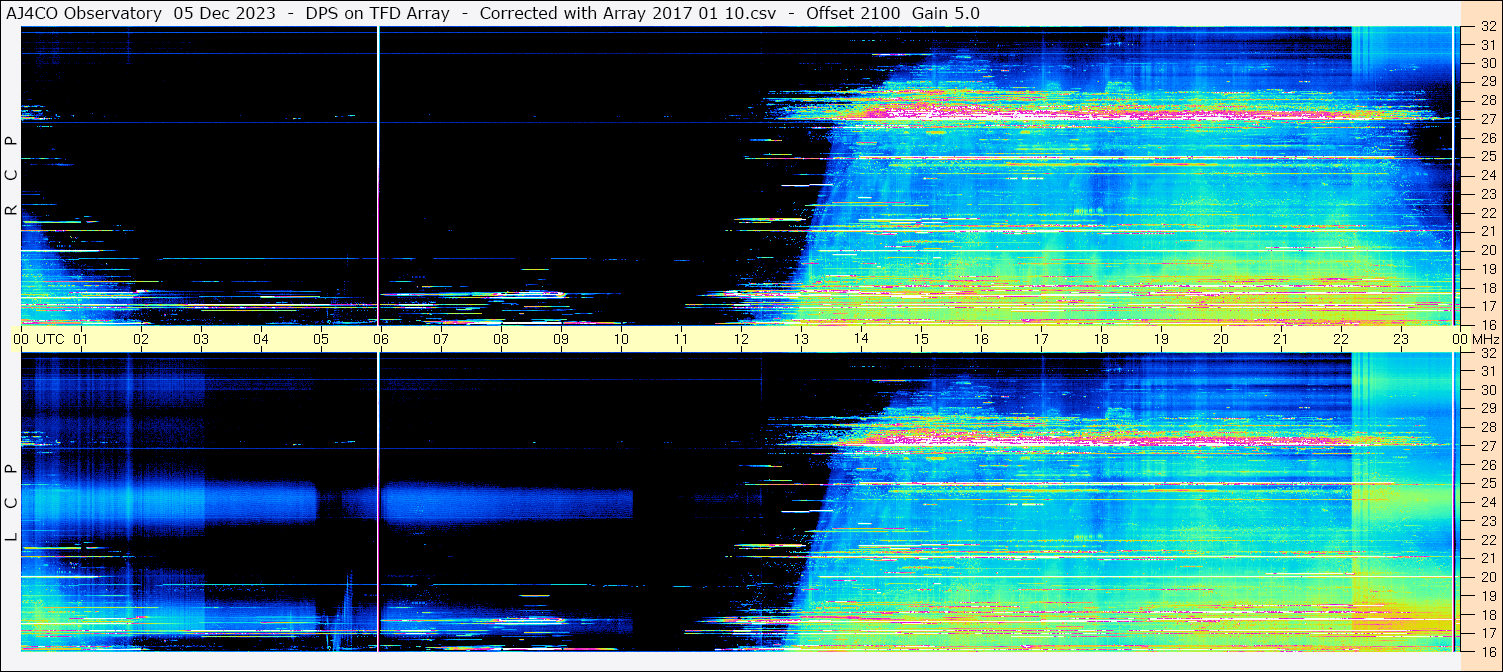The image size is (1503, 672).
Task: Click the 01 hour mark on time axis
Action: pyautogui.click(x=81, y=339)
